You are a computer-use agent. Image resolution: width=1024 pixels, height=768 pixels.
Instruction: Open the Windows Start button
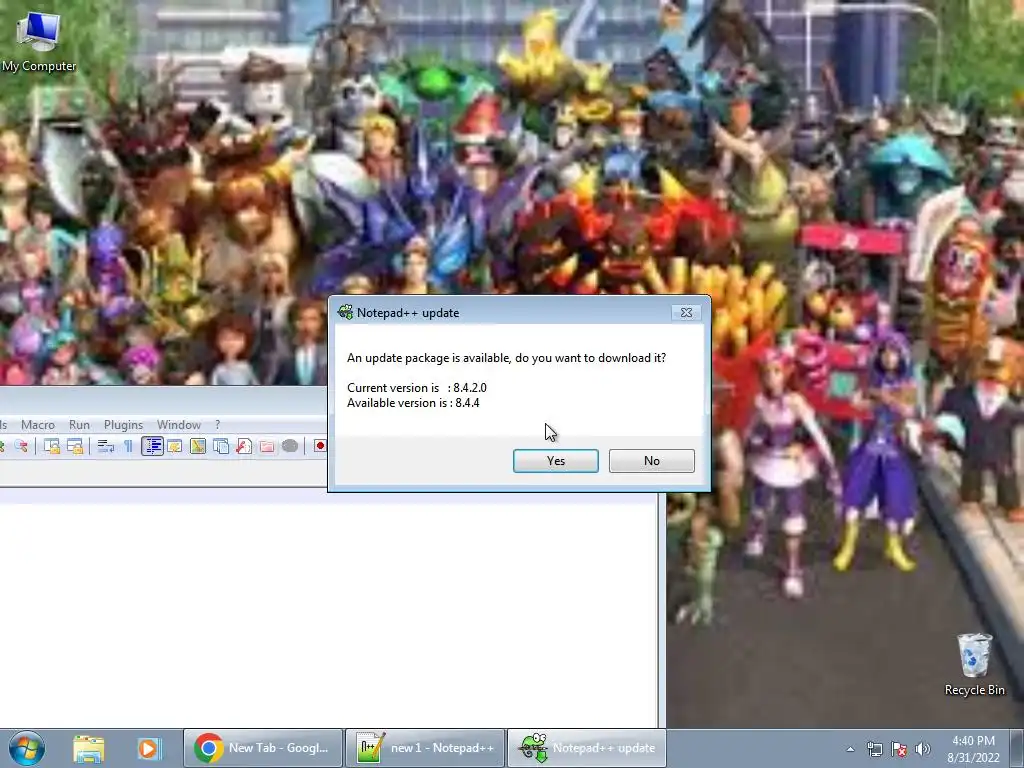(x=26, y=748)
